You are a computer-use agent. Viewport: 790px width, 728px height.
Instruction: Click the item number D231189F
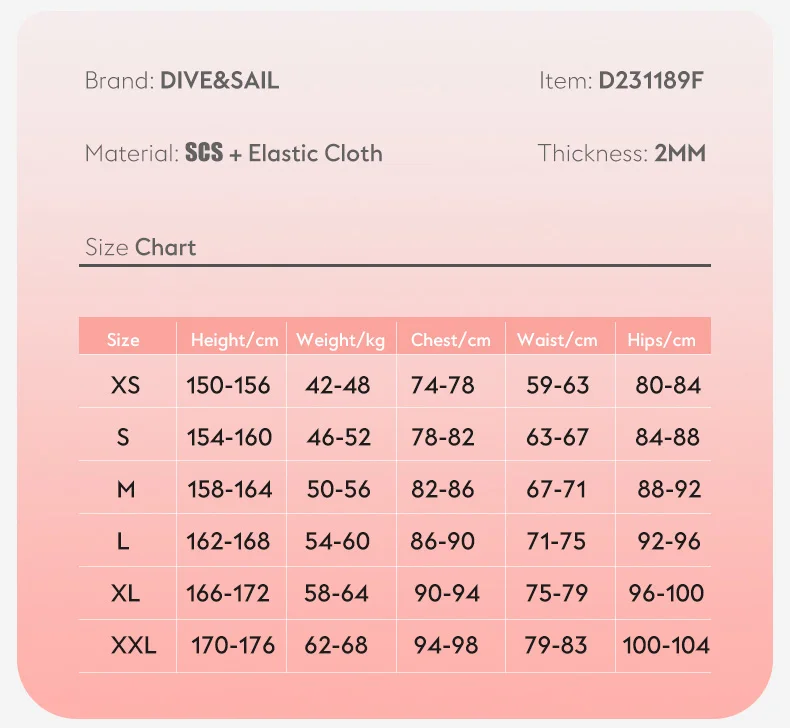[651, 81]
